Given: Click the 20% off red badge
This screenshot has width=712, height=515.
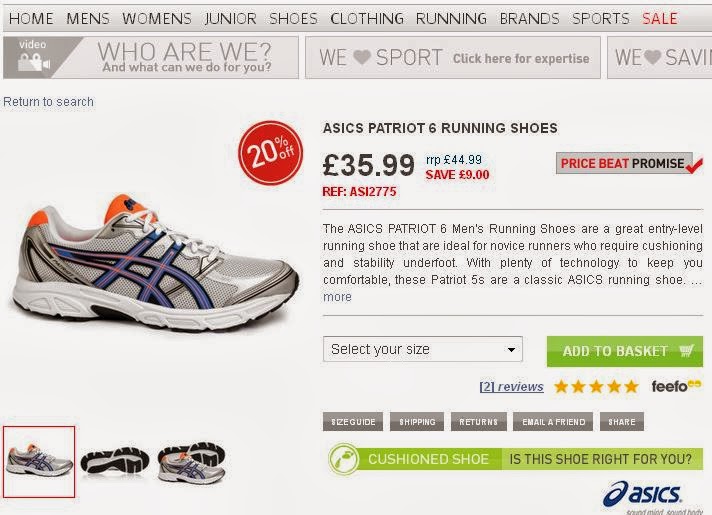Looking at the screenshot, I should [270, 155].
